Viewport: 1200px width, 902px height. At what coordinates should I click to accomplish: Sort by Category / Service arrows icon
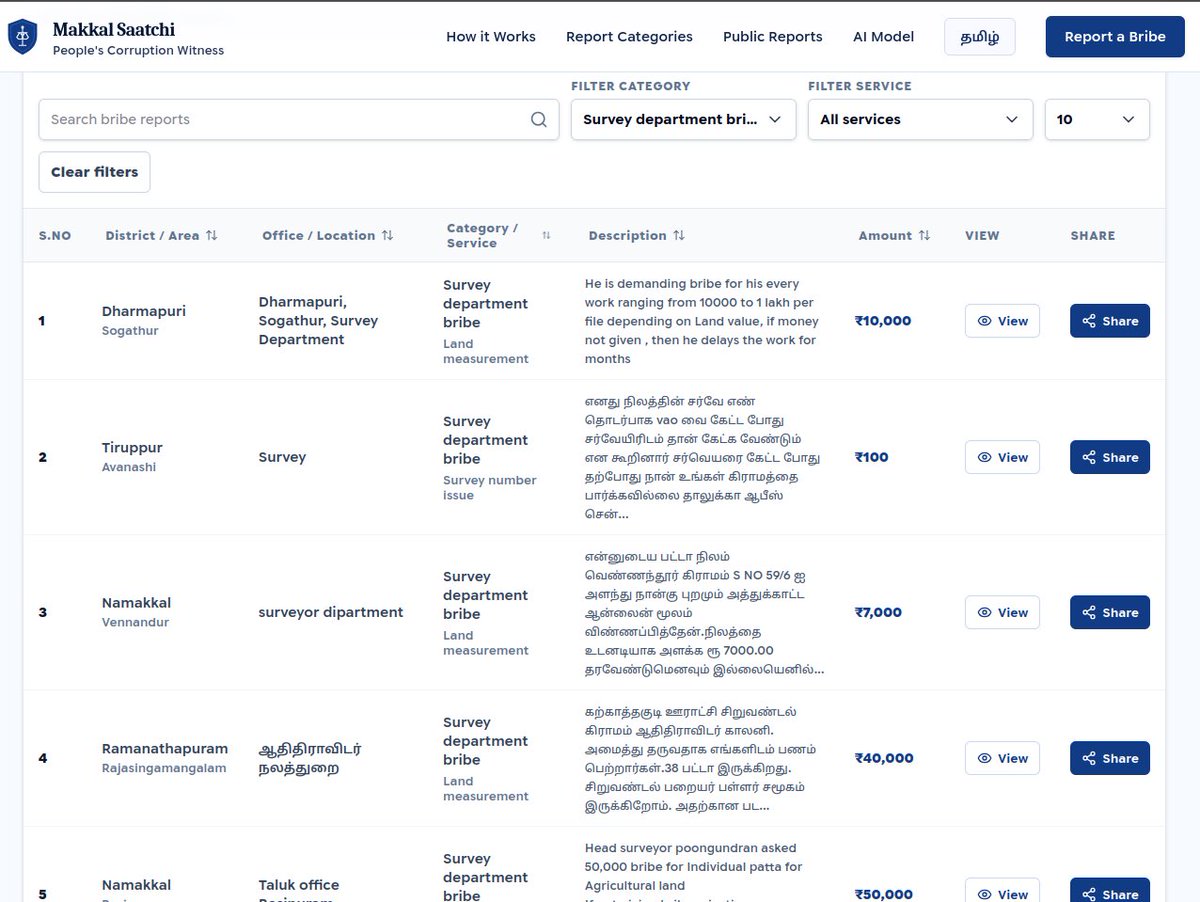coord(546,236)
